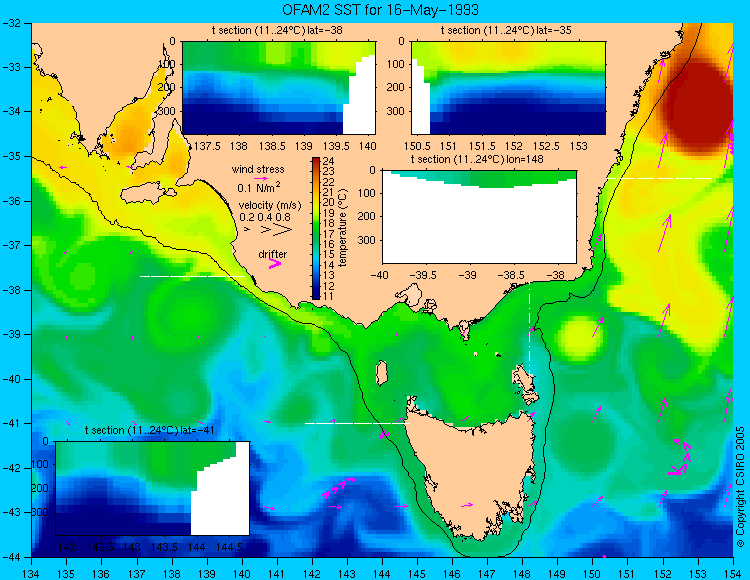The width and height of the screenshot is (750, 580).
Task: Open the lat=-38 temperature section inset
Action: tap(279, 88)
